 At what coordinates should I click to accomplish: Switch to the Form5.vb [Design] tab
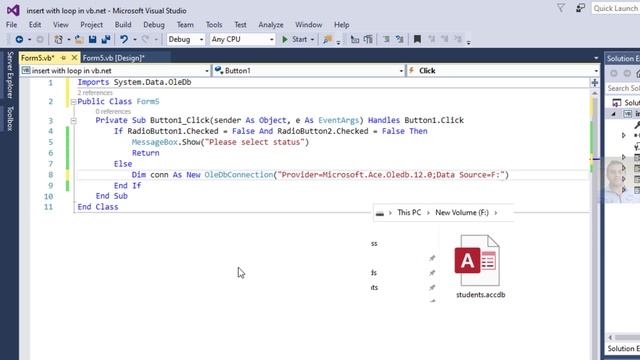click(113, 58)
